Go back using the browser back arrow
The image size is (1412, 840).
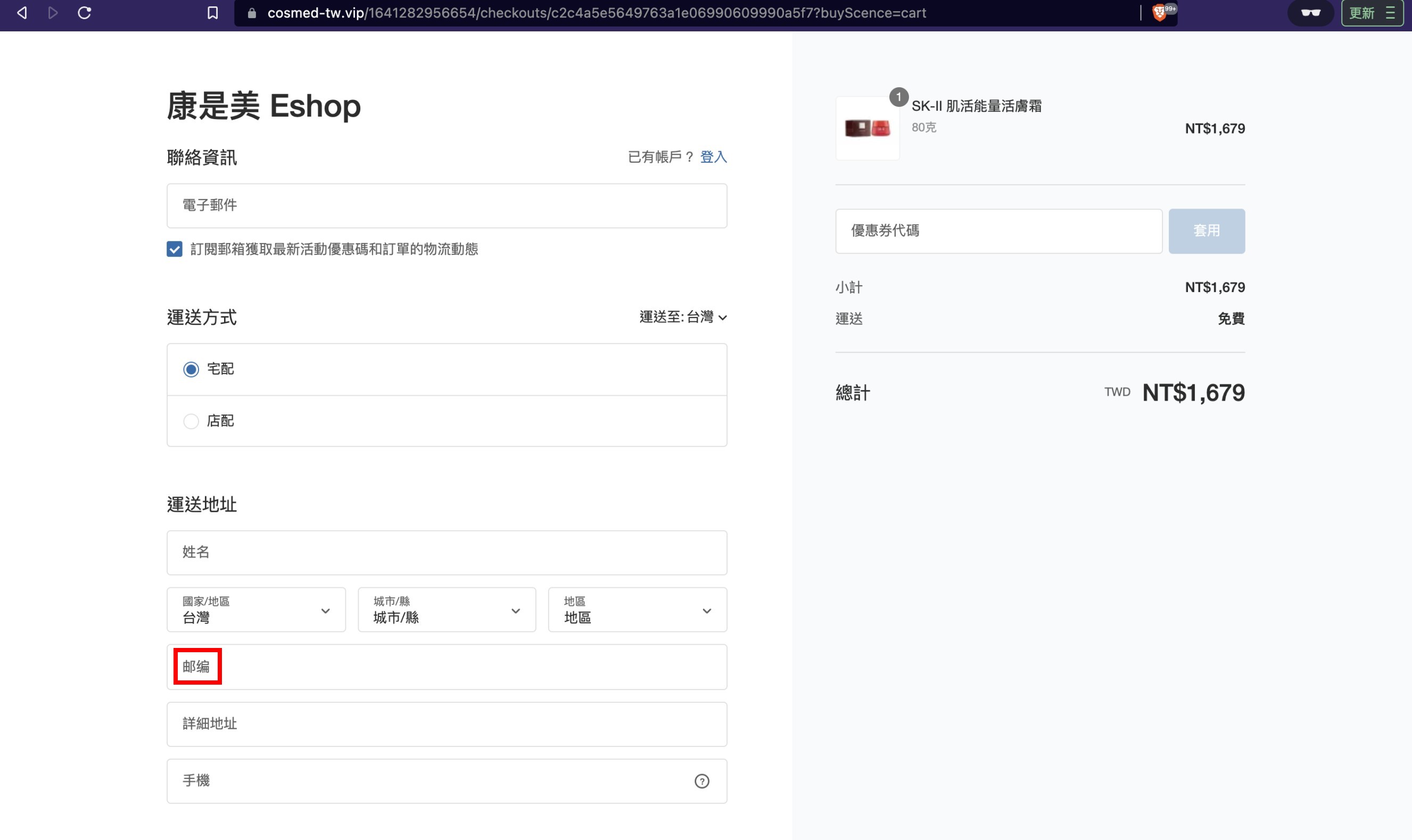22,13
